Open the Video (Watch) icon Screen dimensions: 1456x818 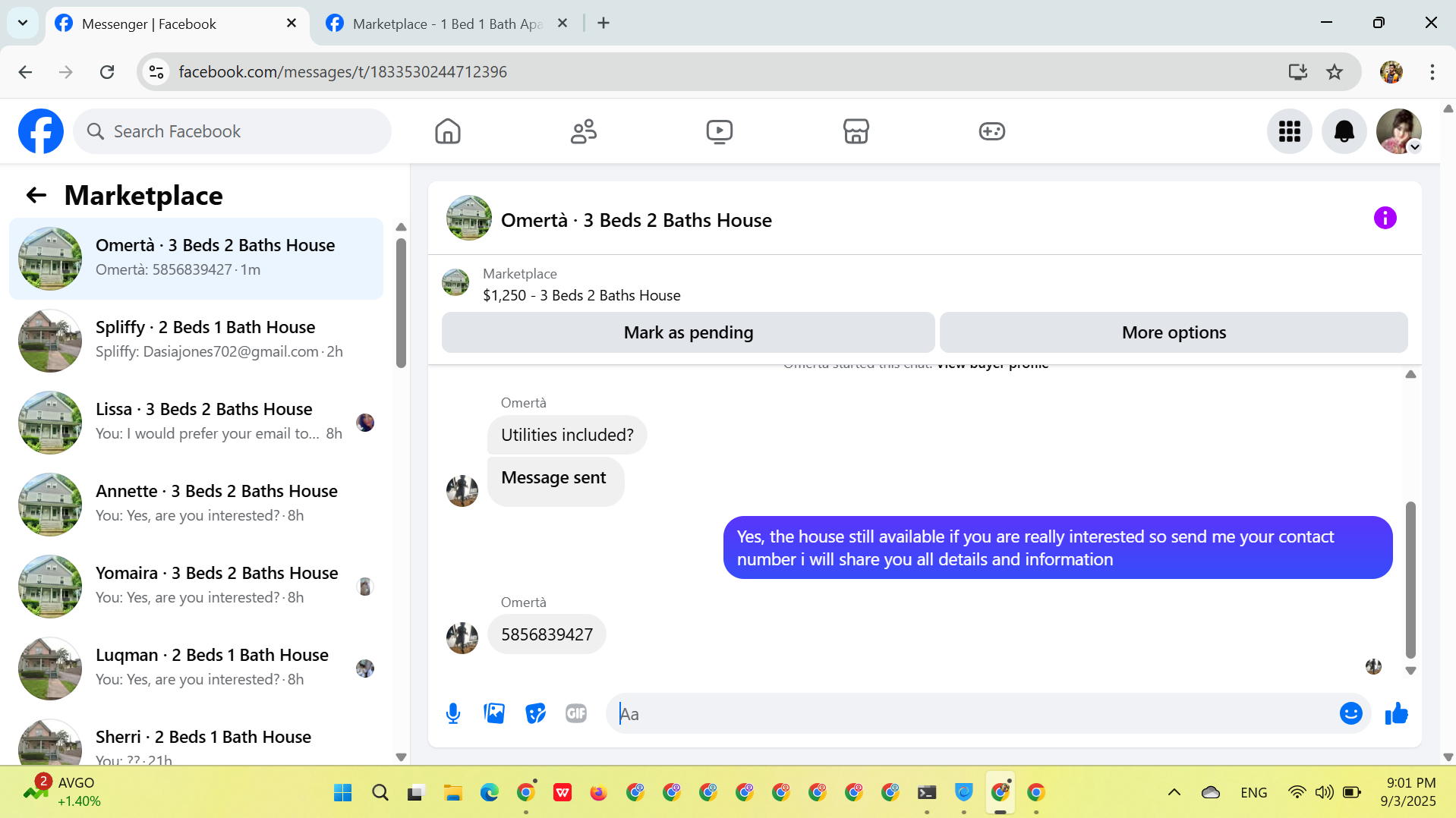[720, 131]
